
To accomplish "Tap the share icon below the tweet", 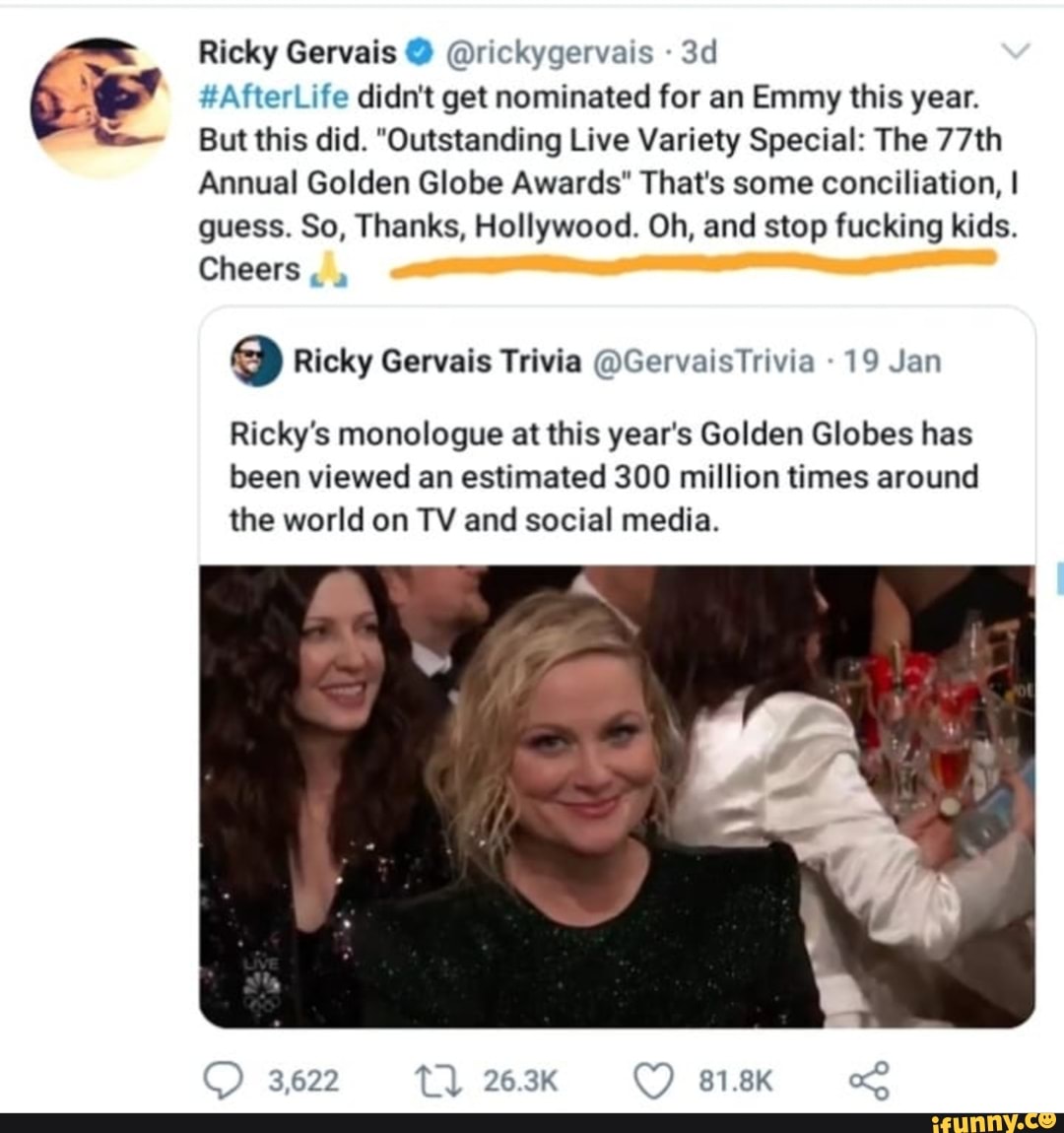I will [x=868, y=1082].
